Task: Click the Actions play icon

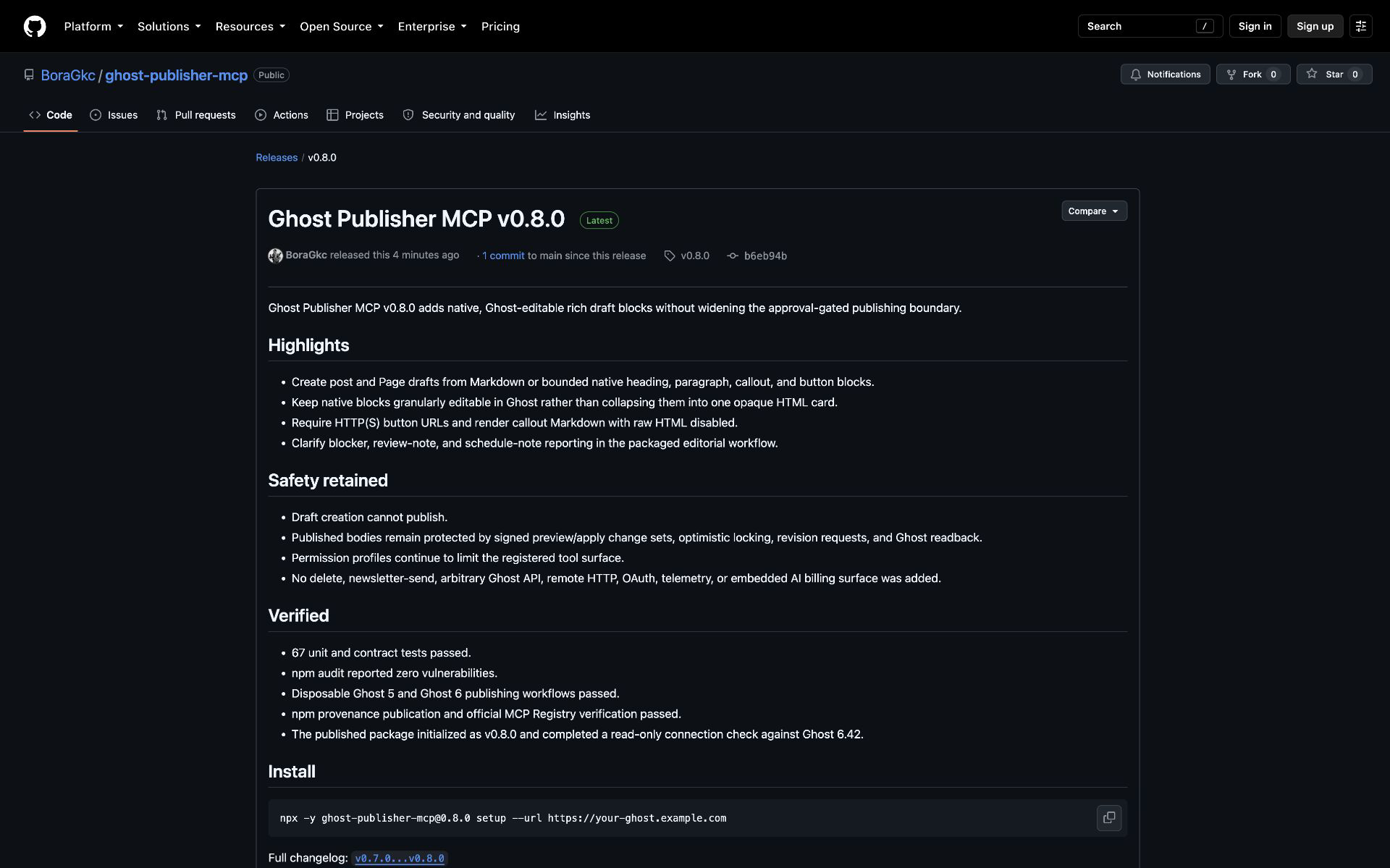Action: click(x=261, y=115)
